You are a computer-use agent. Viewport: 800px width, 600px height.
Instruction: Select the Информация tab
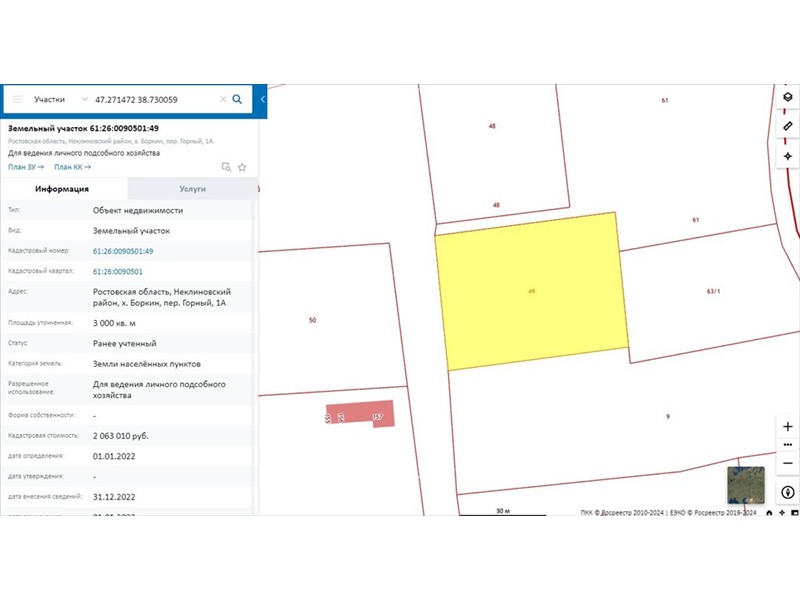(62, 188)
